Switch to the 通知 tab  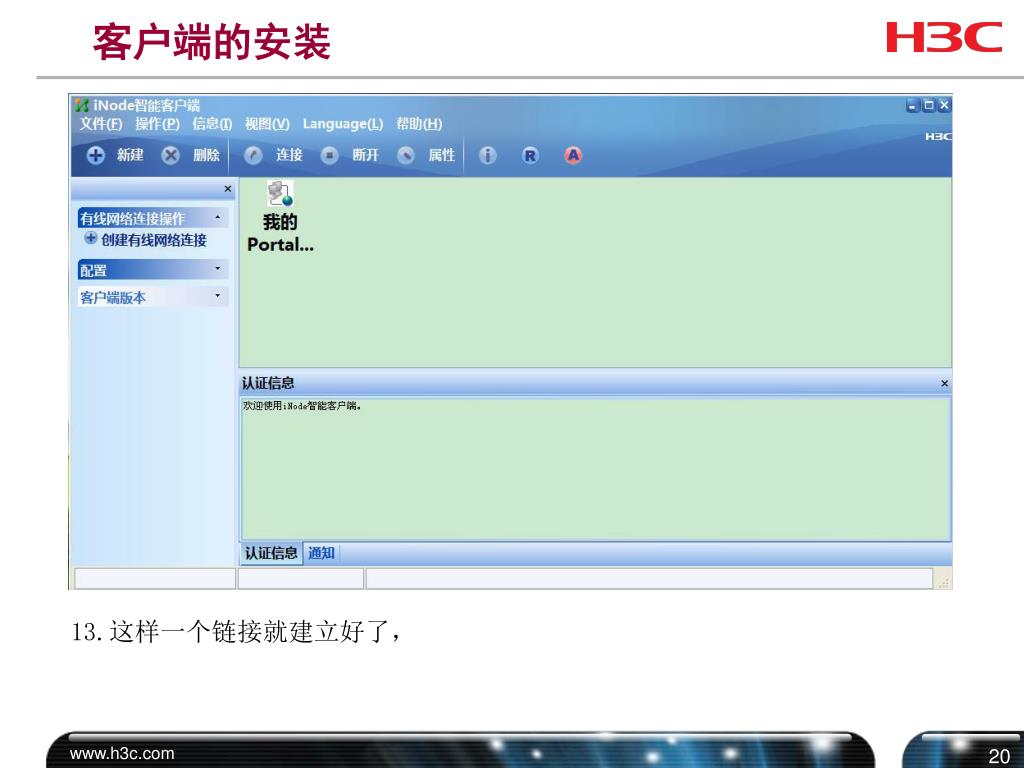[x=321, y=553]
